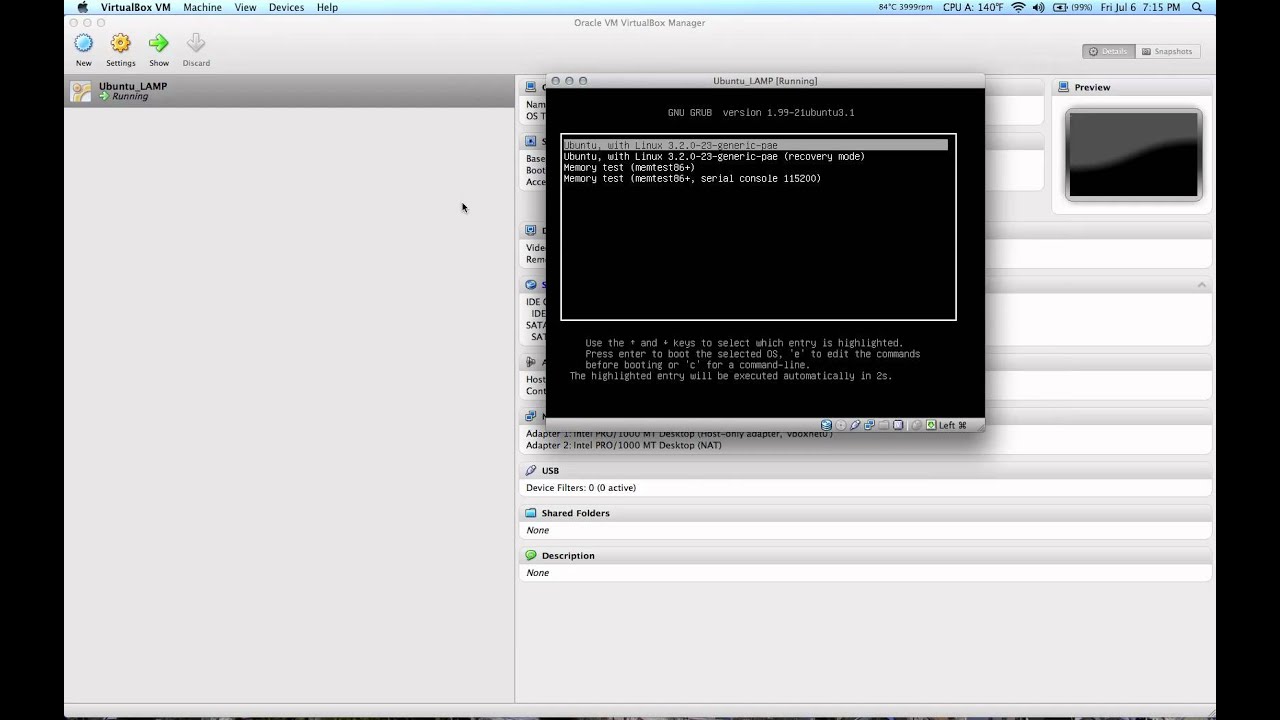Click the Description section speech-bubble icon

[531, 555]
